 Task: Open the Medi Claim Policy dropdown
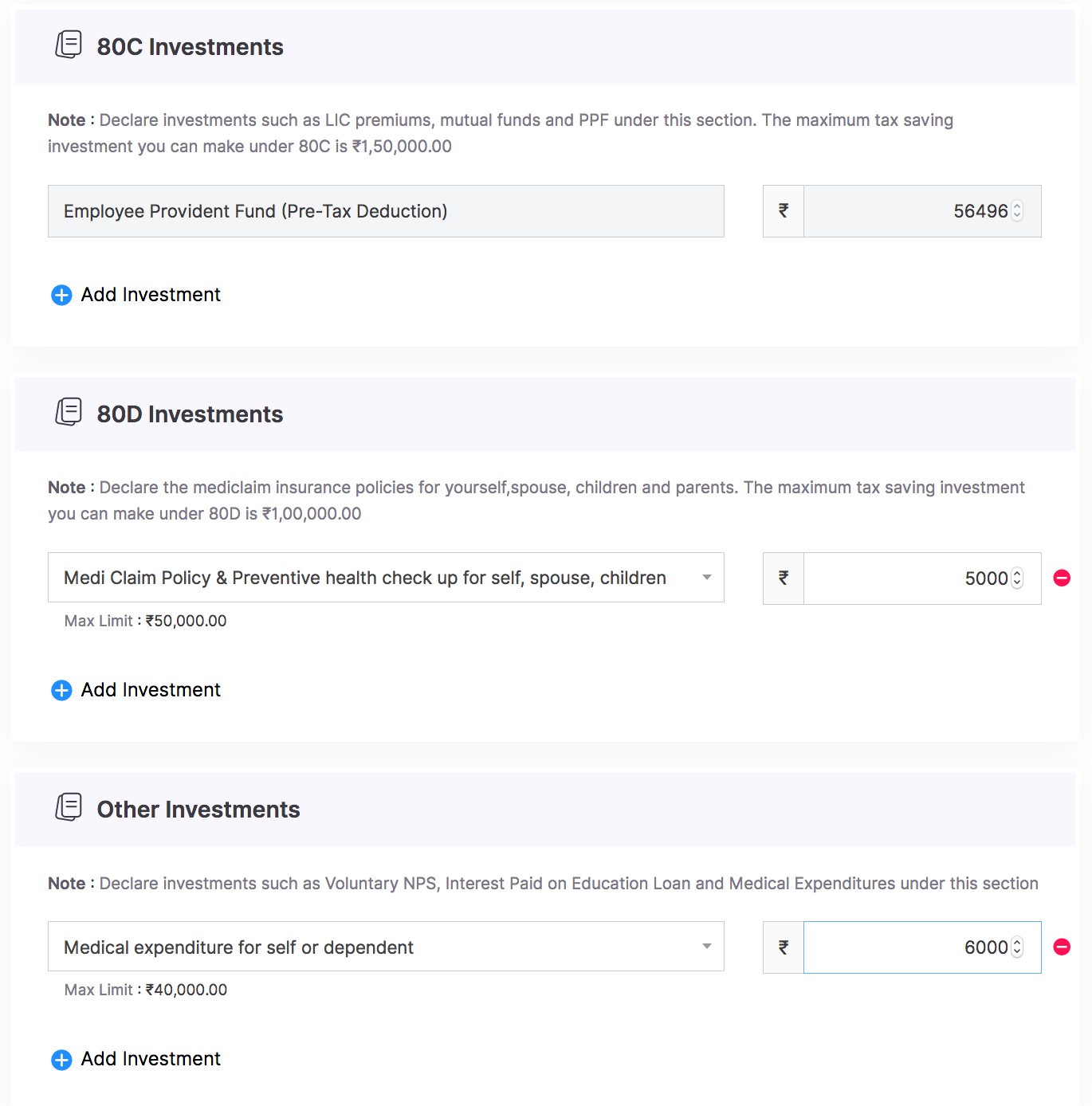[x=386, y=578]
